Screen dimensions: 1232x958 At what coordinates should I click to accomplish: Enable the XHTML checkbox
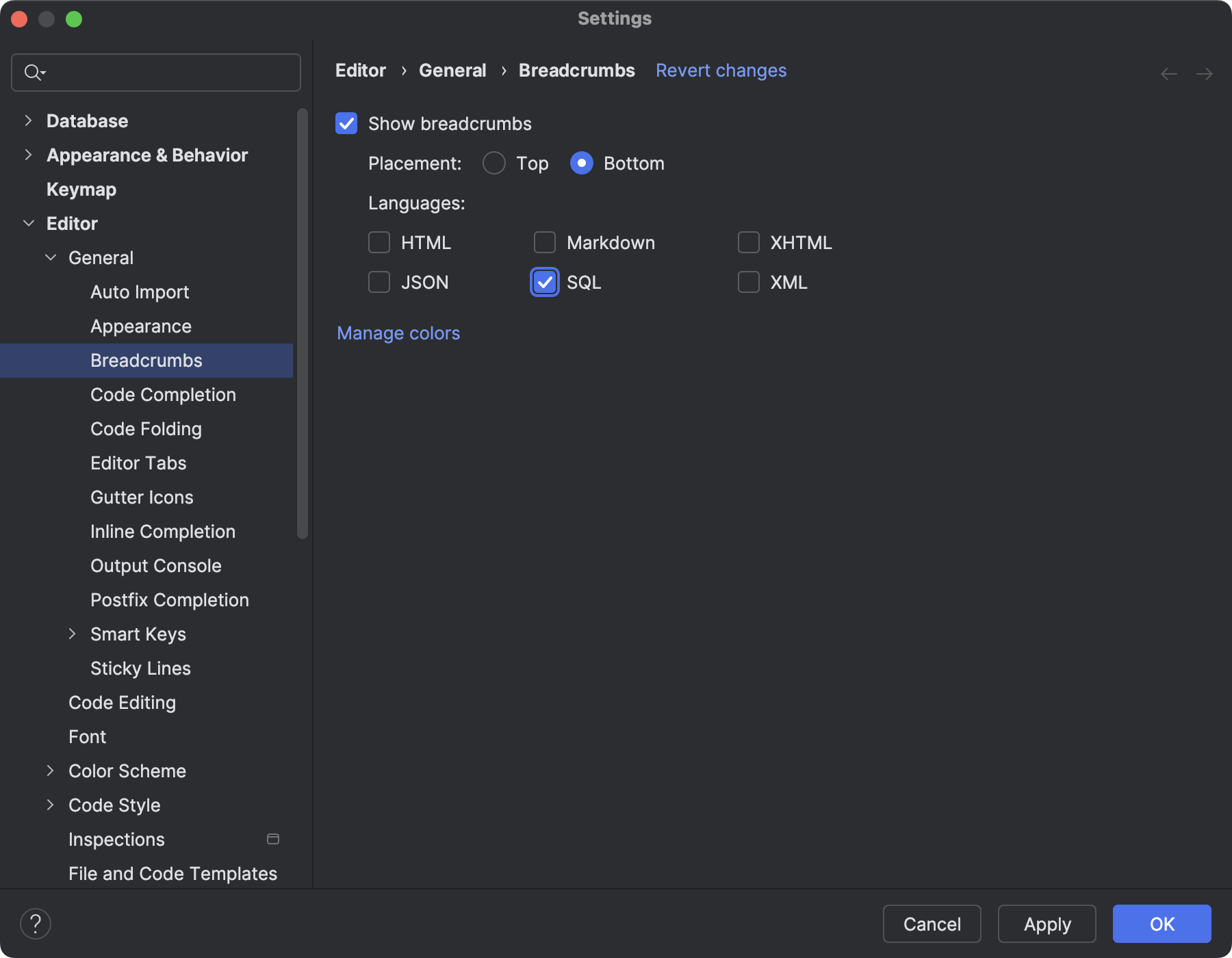(x=749, y=242)
